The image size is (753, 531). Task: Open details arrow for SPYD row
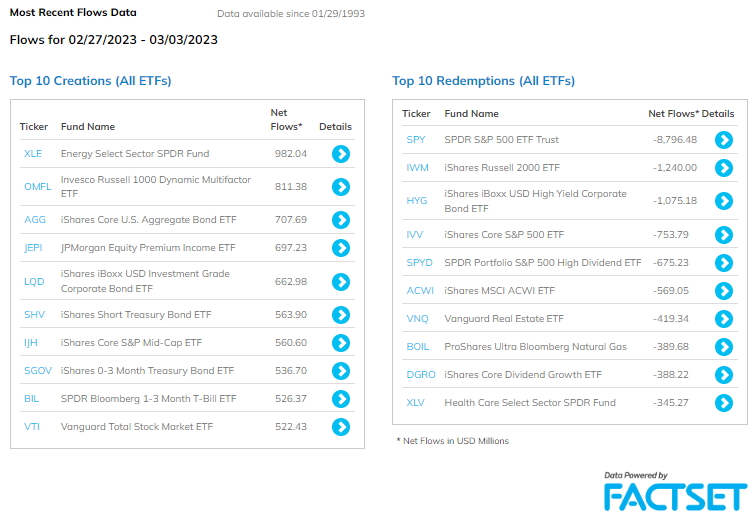pos(724,263)
